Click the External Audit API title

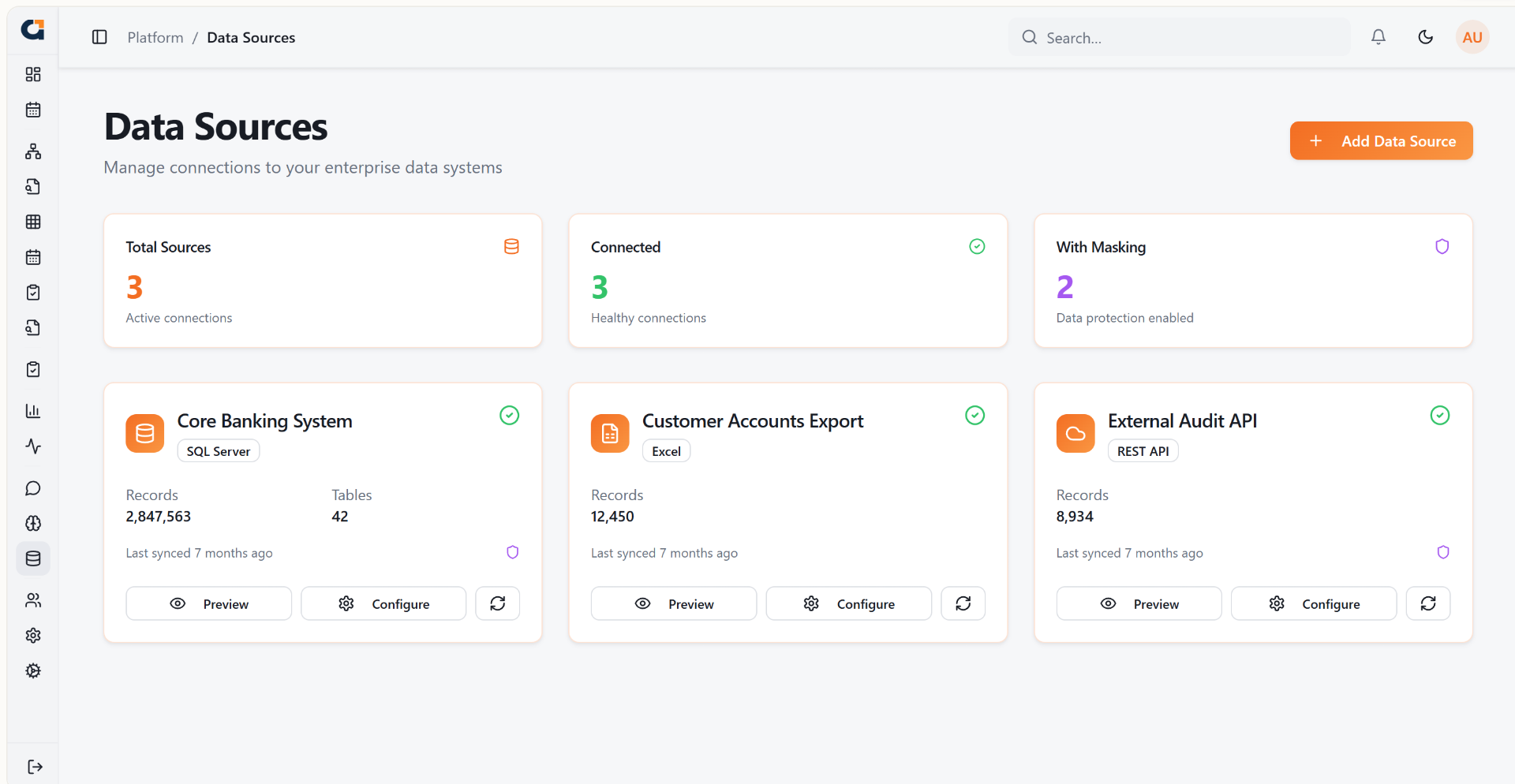pyautogui.click(x=1183, y=421)
